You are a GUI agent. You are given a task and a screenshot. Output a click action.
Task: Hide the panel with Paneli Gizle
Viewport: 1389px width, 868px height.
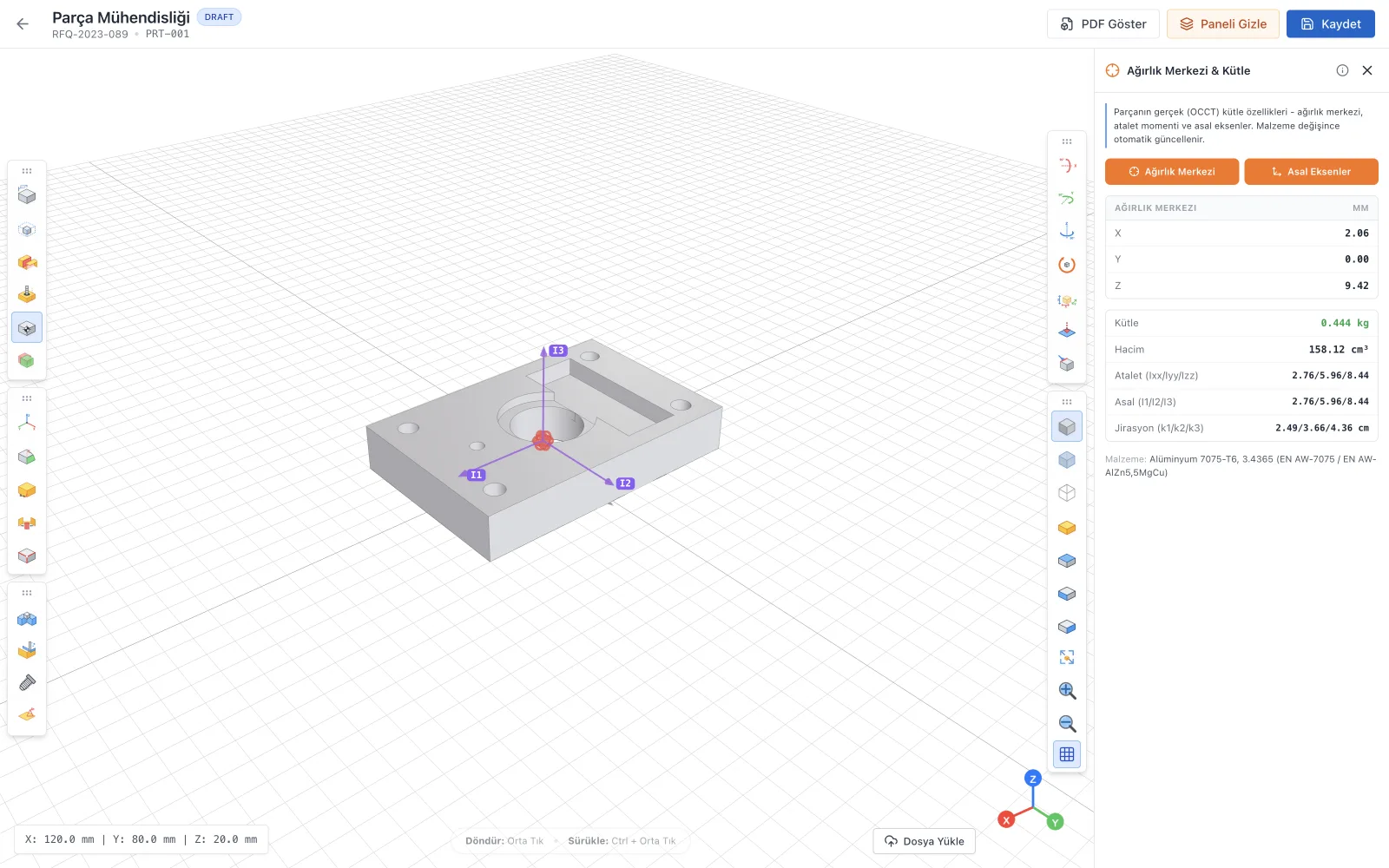[x=1223, y=24]
